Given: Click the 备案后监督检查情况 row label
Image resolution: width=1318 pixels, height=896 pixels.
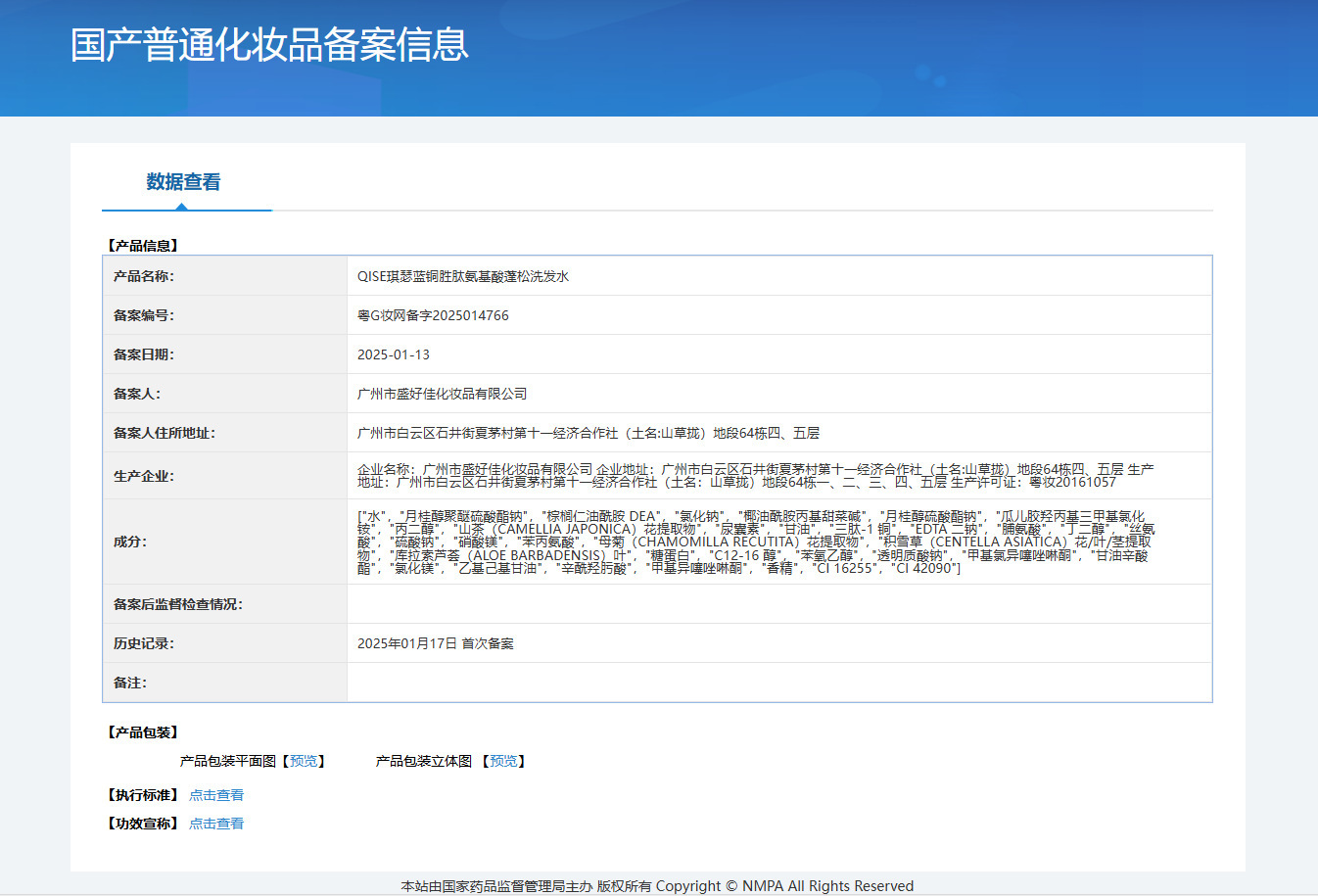Looking at the screenshot, I should pos(178,604).
